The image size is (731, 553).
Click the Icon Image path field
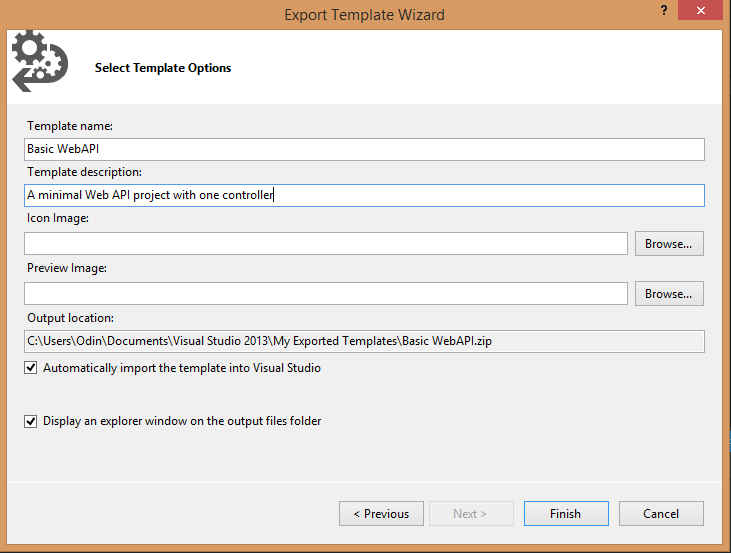click(x=326, y=243)
